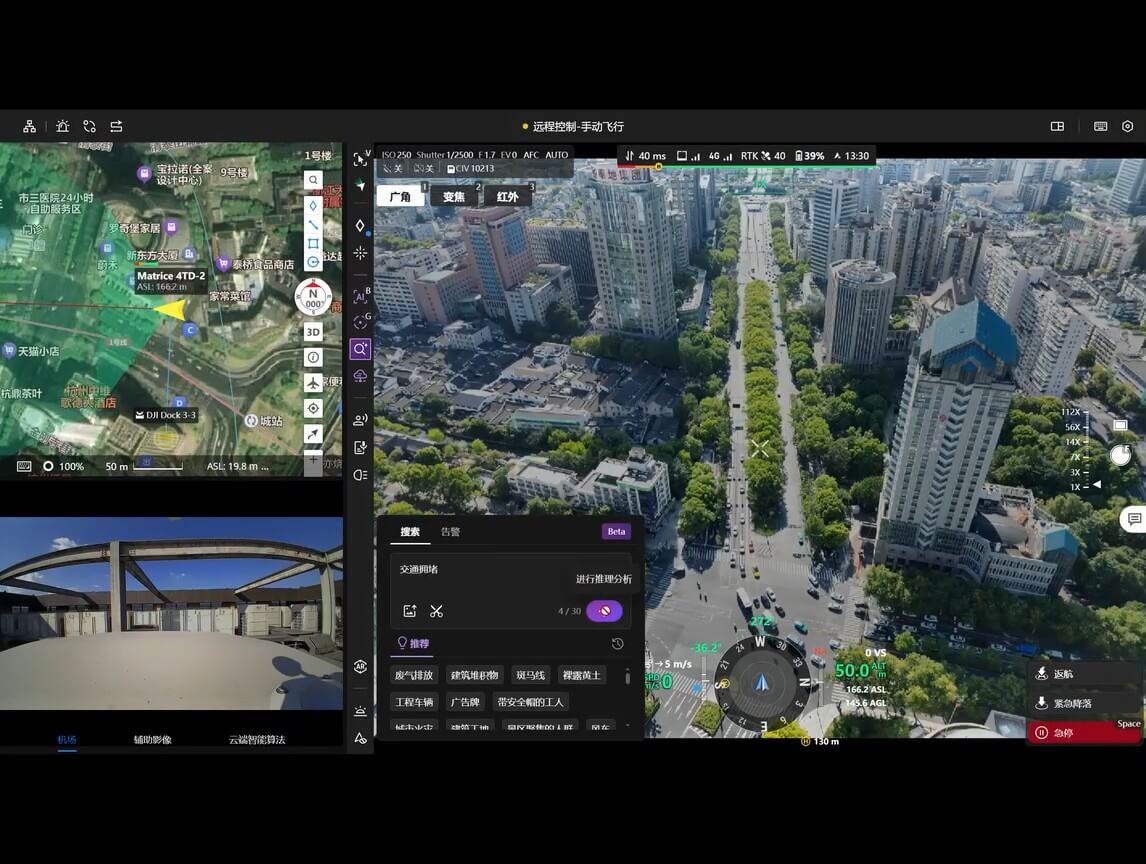The height and width of the screenshot is (864, 1146).
Task: Open the 搜索 search tab
Action: 410,532
